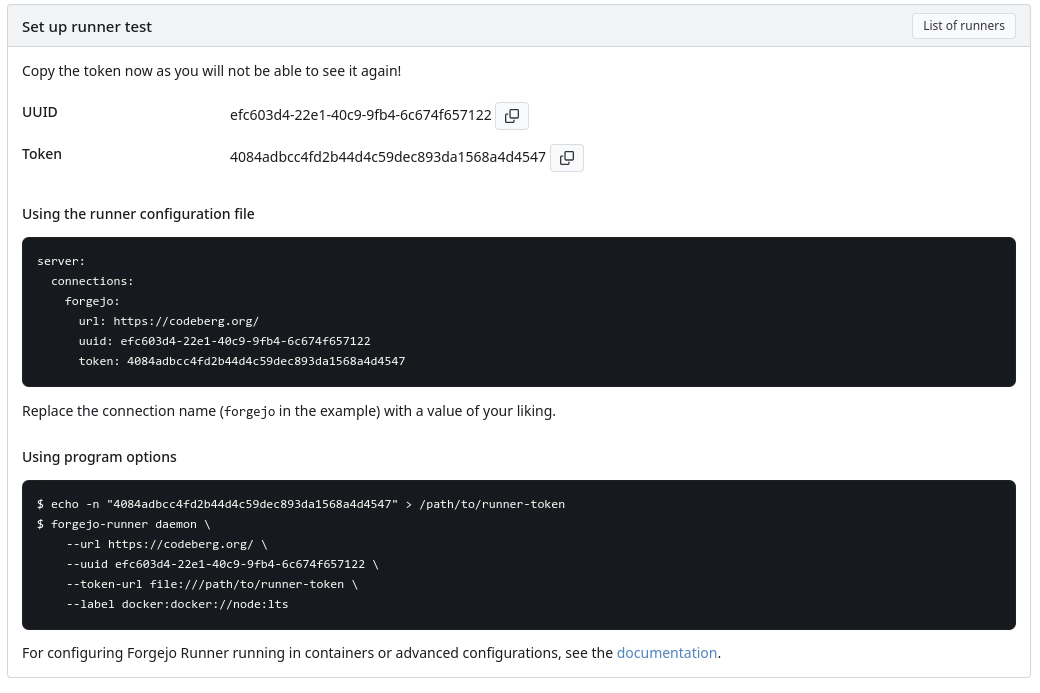Click the 'url: https://codeberg.org/' config line
Viewport: 1040px width, 693px height.
coord(168,321)
